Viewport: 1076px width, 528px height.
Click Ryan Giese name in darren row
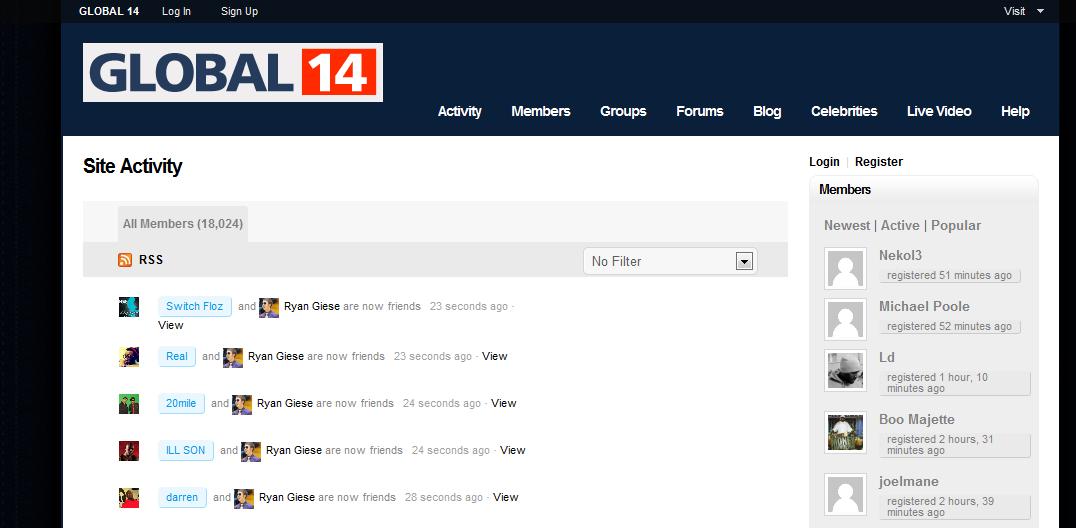pos(287,497)
